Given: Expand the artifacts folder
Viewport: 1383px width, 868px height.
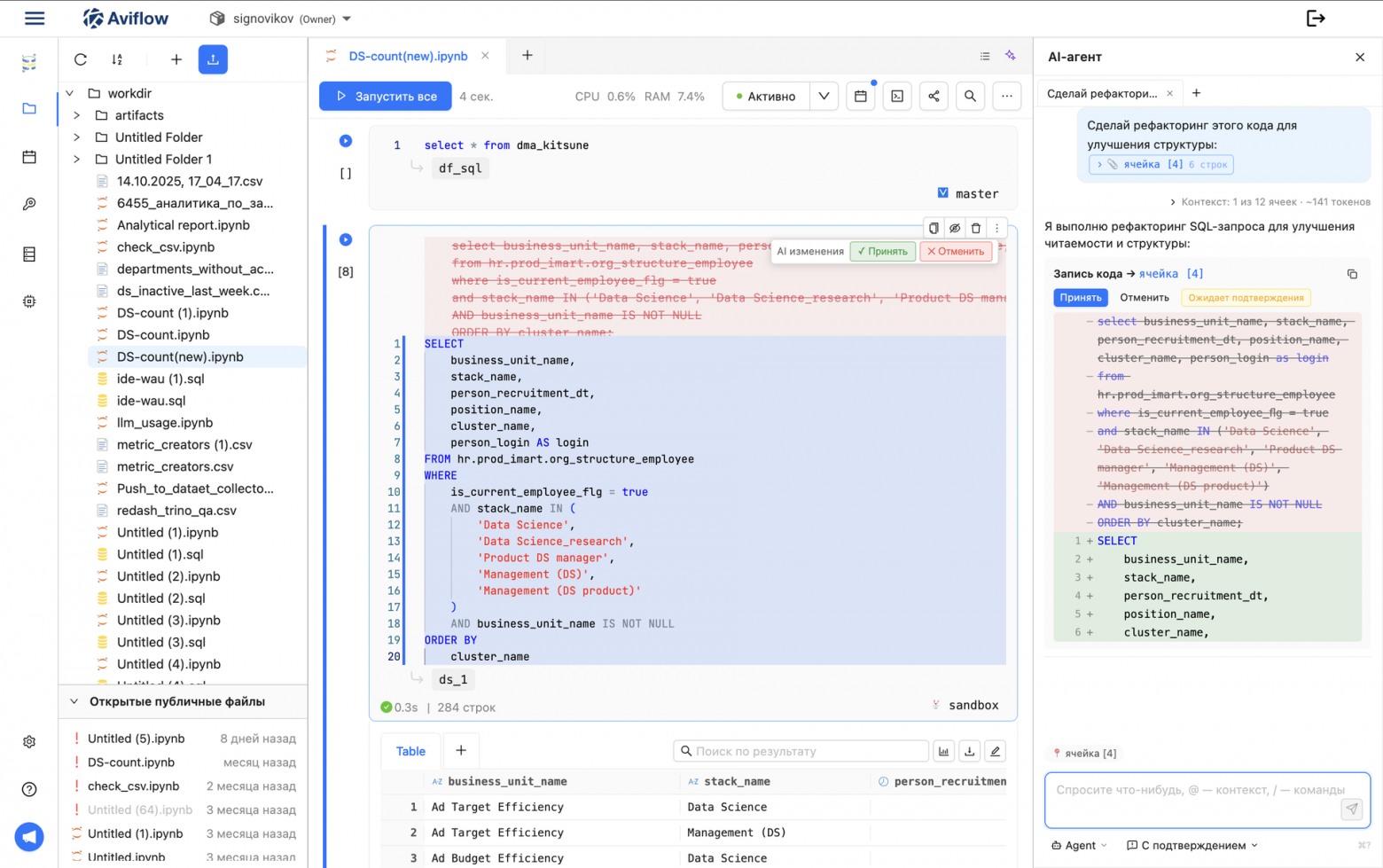Looking at the screenshot, I should click(77, 115).
